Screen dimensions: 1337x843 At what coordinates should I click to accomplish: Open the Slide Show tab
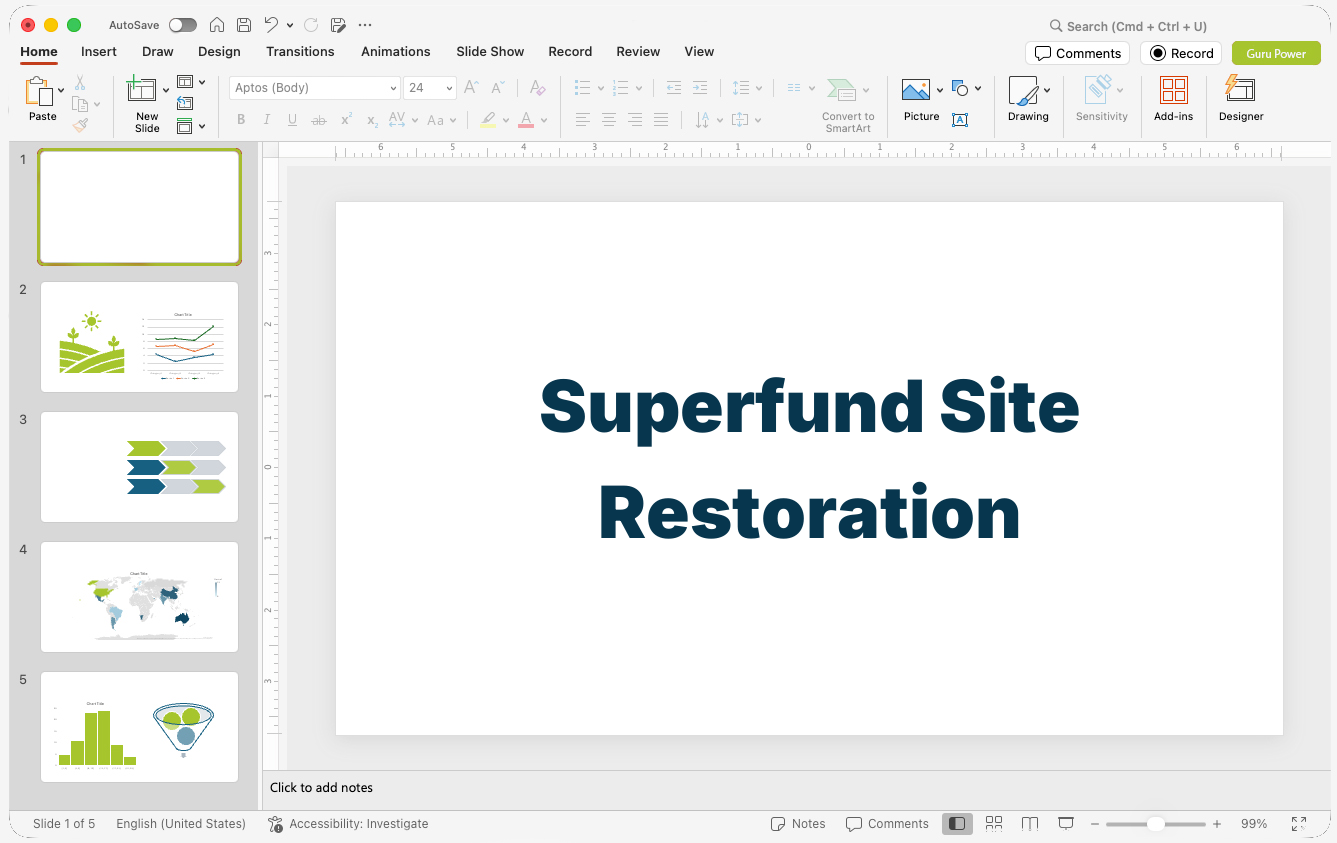tap(490, 51)
